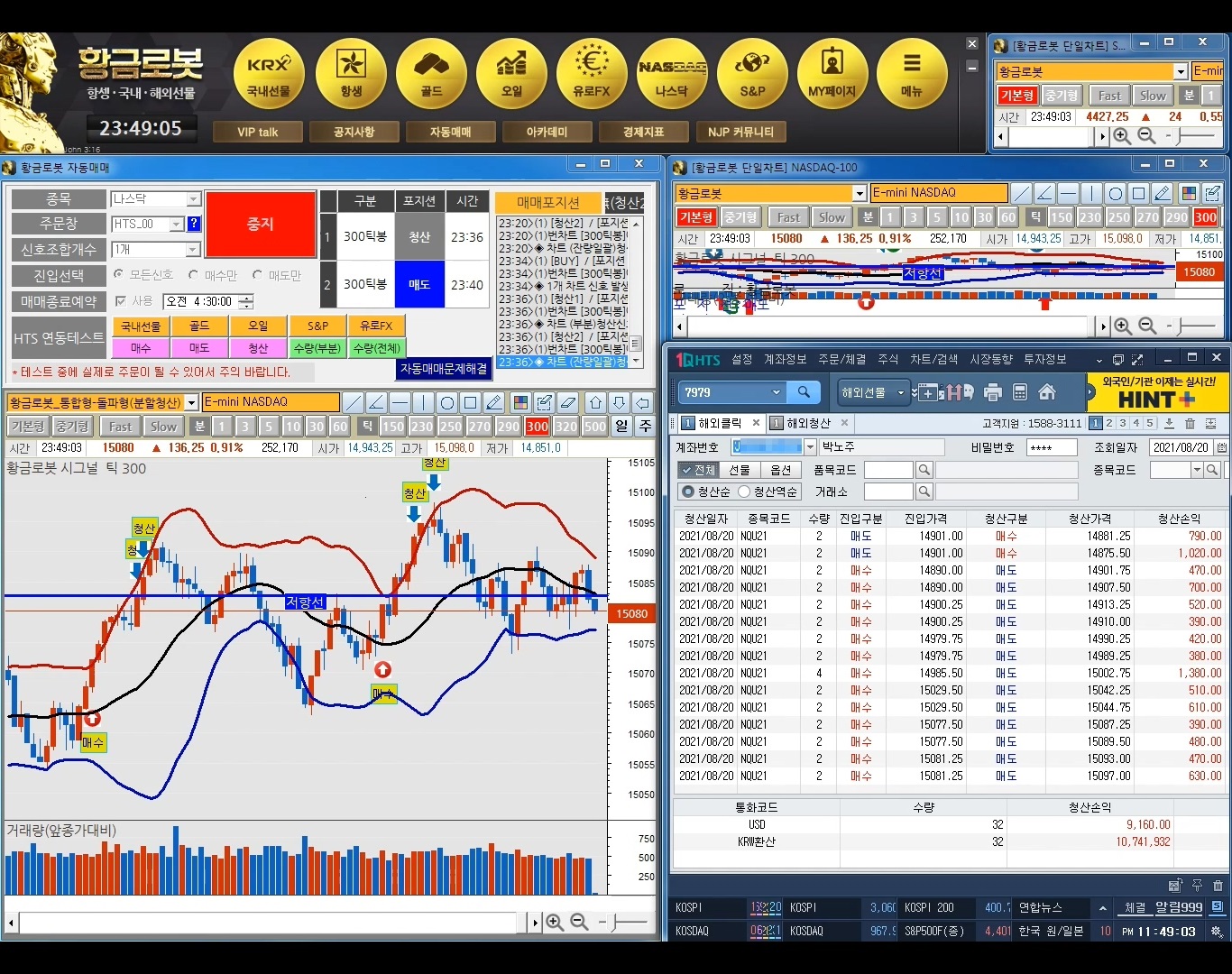Screen dimensions: 1232x974
Task: Click the left arrow icon in main chart toolbar
Action: 642,402
